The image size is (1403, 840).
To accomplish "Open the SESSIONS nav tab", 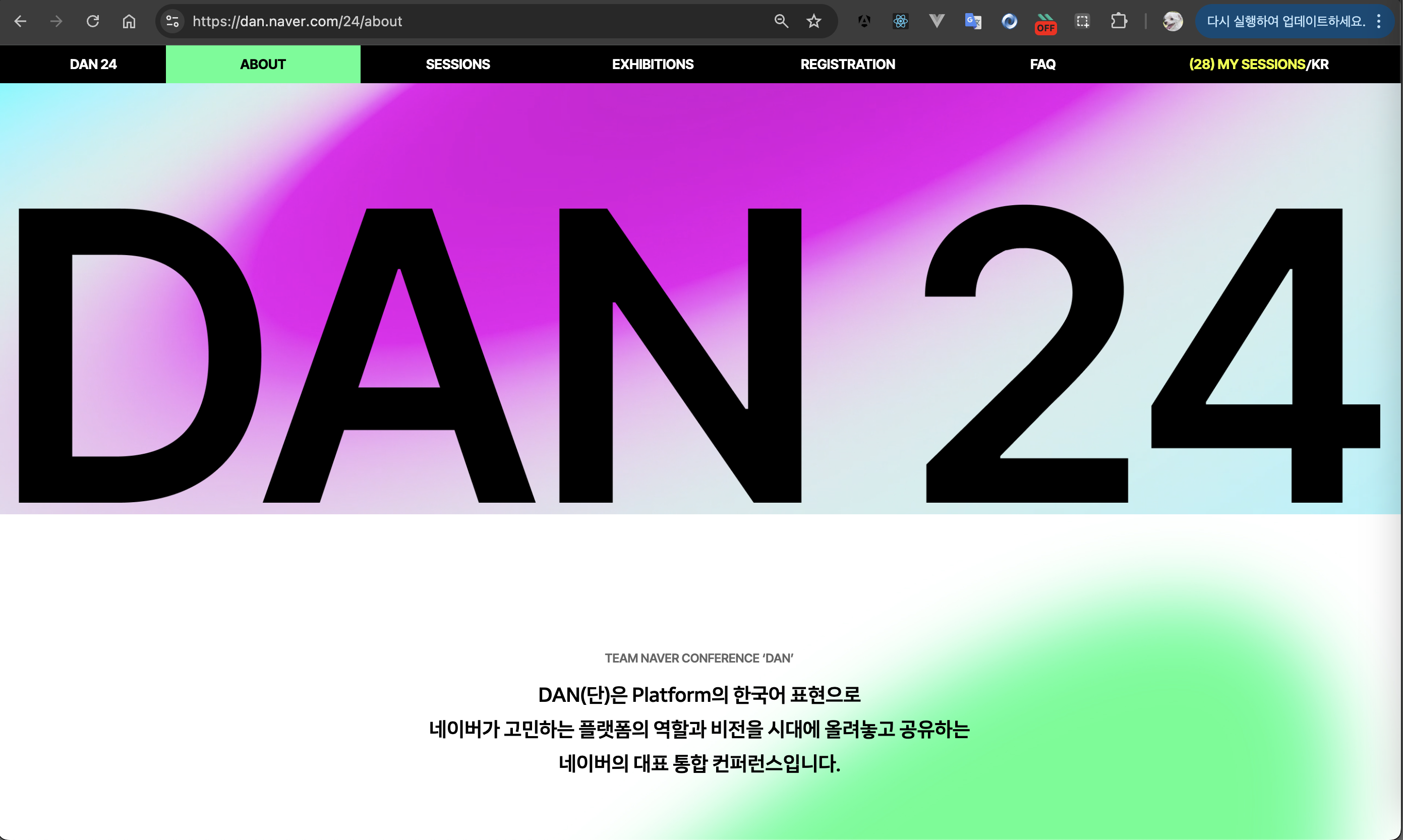I will tap(457, 65).
